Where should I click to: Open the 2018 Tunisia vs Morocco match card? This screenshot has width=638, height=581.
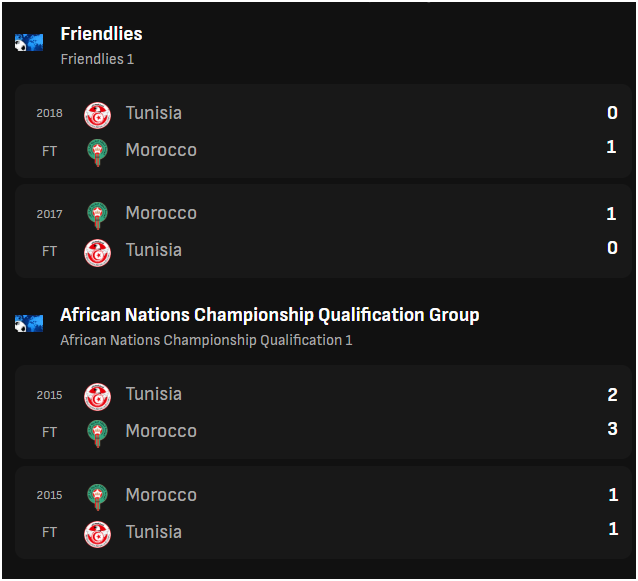click(323, 131)
